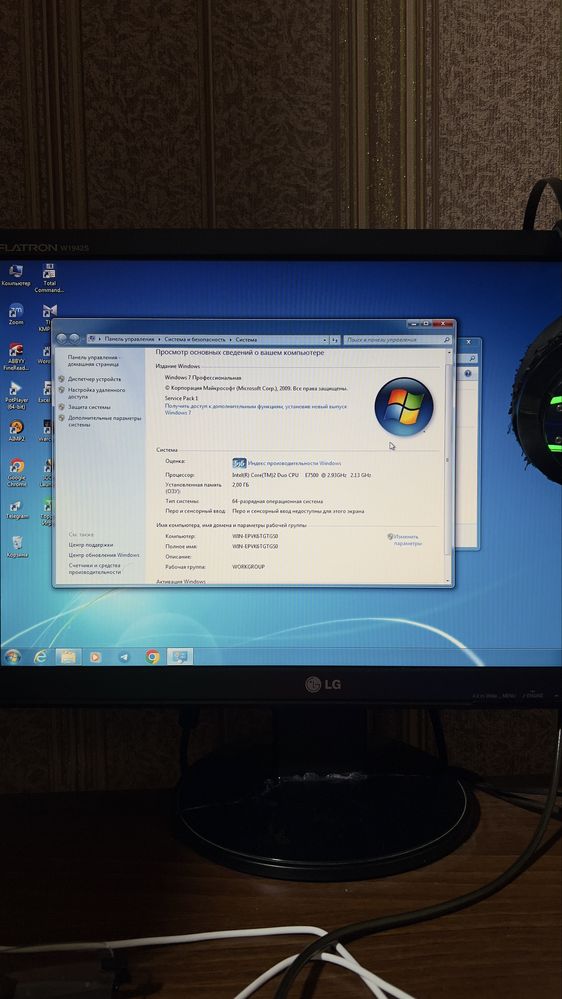This screenshot has width=562, height=999.
Task: Open the Корзина recycle bin icon
Action: (x=18, y=547)
